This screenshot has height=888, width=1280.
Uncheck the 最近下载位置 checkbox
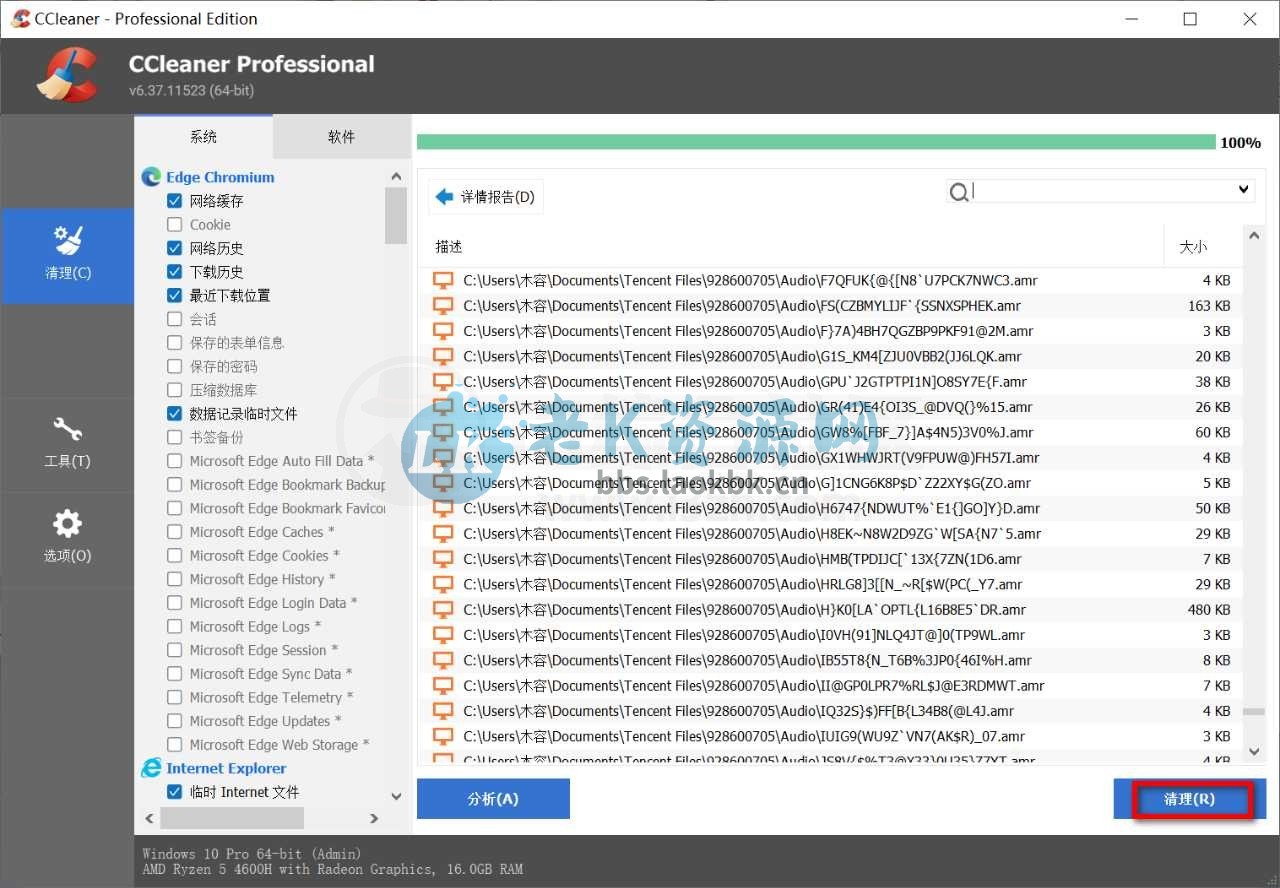[x=175, y=296]
